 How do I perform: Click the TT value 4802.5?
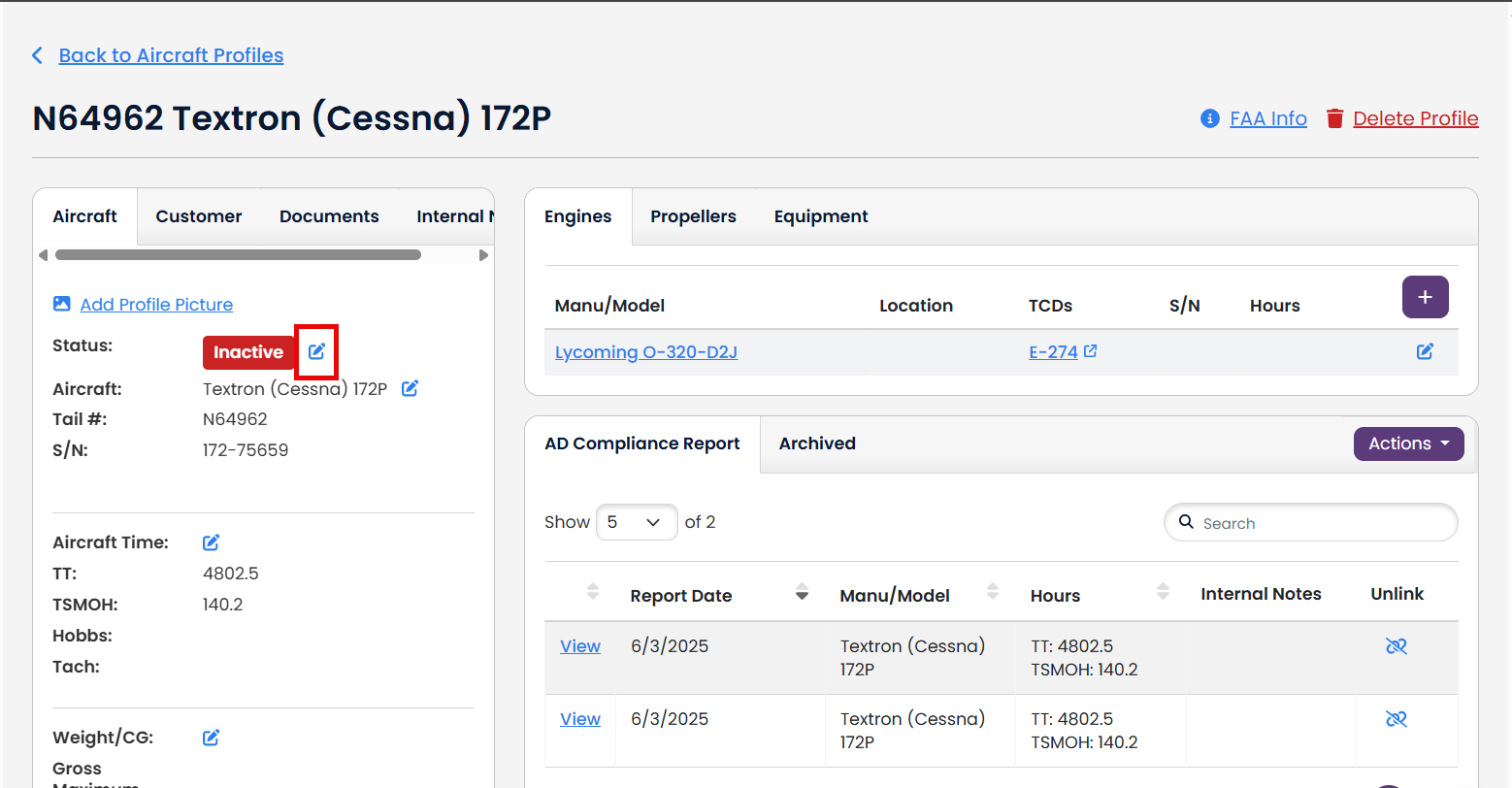click(x=231, y=574)
